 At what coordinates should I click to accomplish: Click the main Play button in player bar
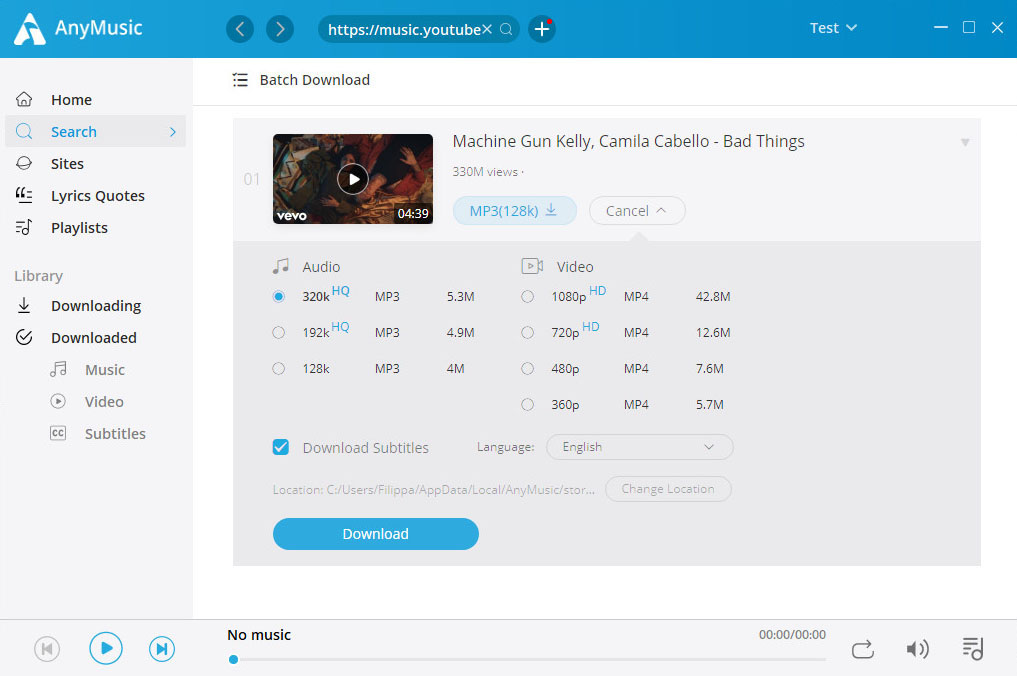[x=106, y=648]
